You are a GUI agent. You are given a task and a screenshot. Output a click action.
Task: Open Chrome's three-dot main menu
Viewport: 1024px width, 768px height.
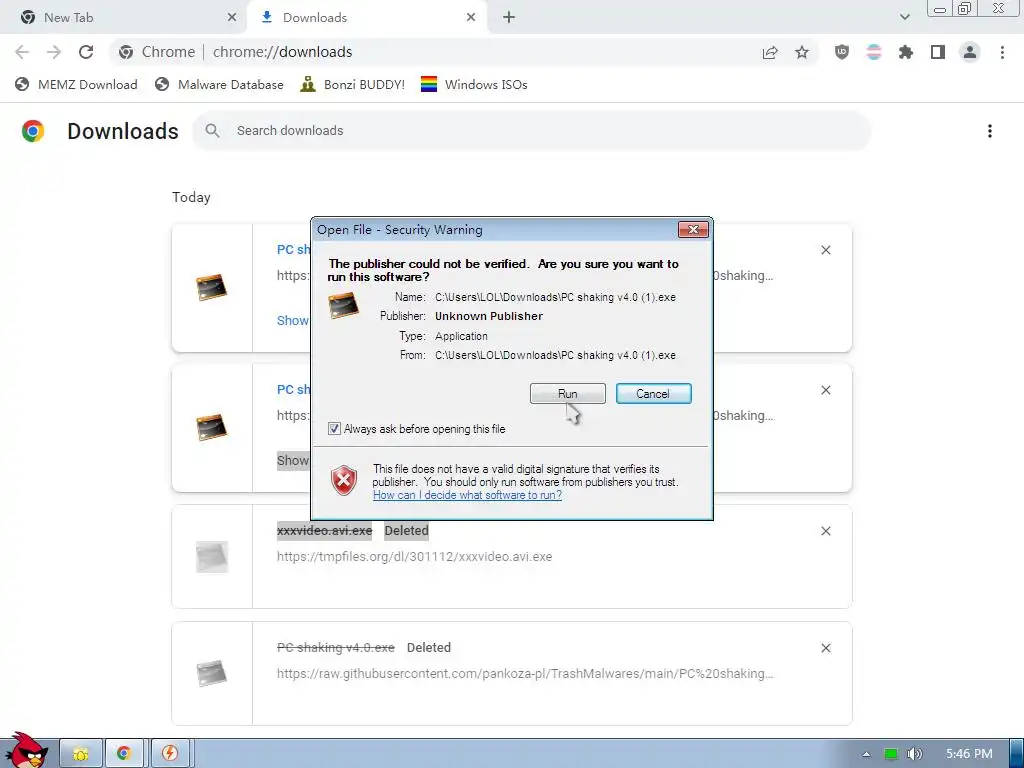tap(1002, 52)
